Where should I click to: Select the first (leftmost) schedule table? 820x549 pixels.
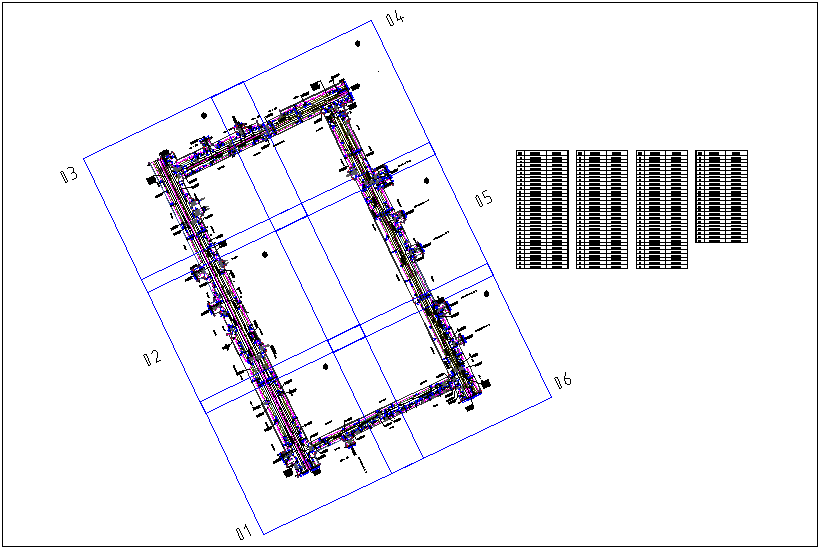point(542,209)
